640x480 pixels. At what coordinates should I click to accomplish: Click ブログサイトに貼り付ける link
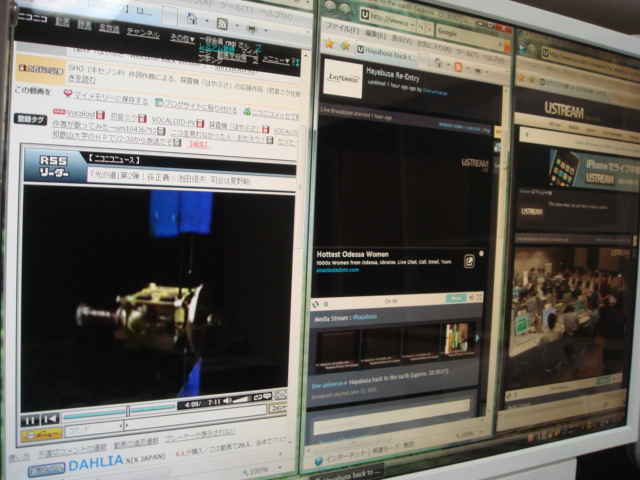point(200,107)
